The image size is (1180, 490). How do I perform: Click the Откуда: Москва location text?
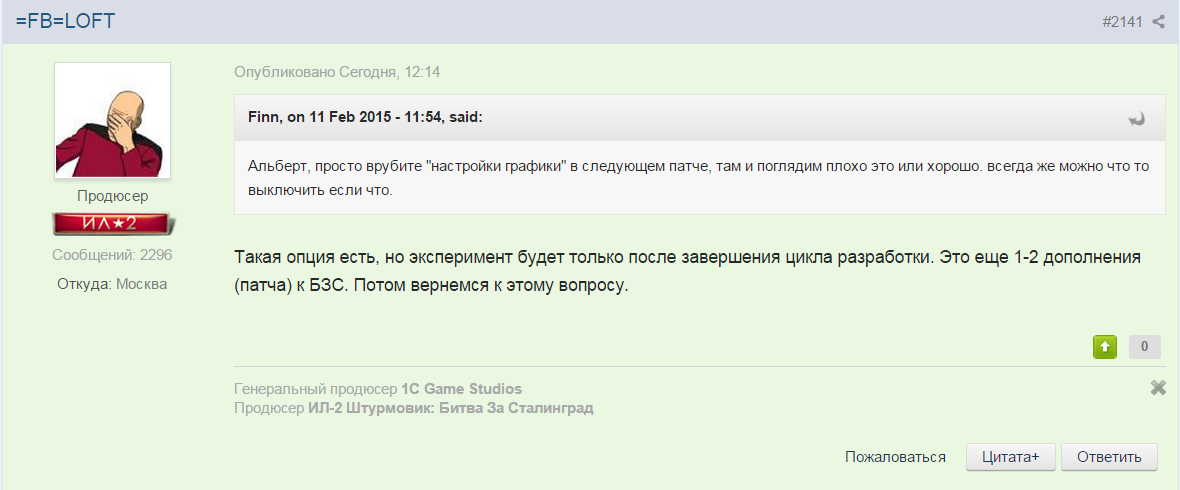click(x=112, y=285)
